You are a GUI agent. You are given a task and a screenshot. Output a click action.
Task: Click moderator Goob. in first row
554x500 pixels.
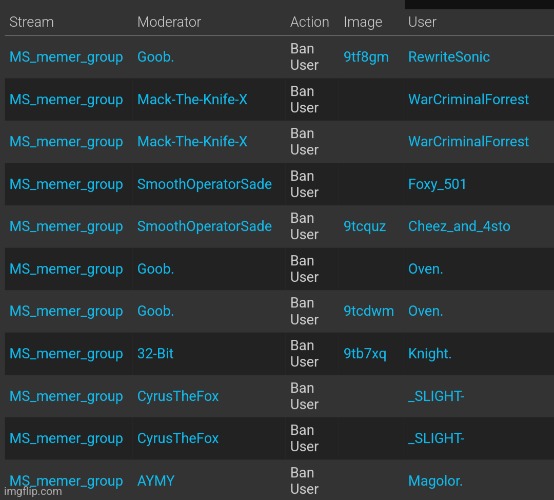coord(155,57)
